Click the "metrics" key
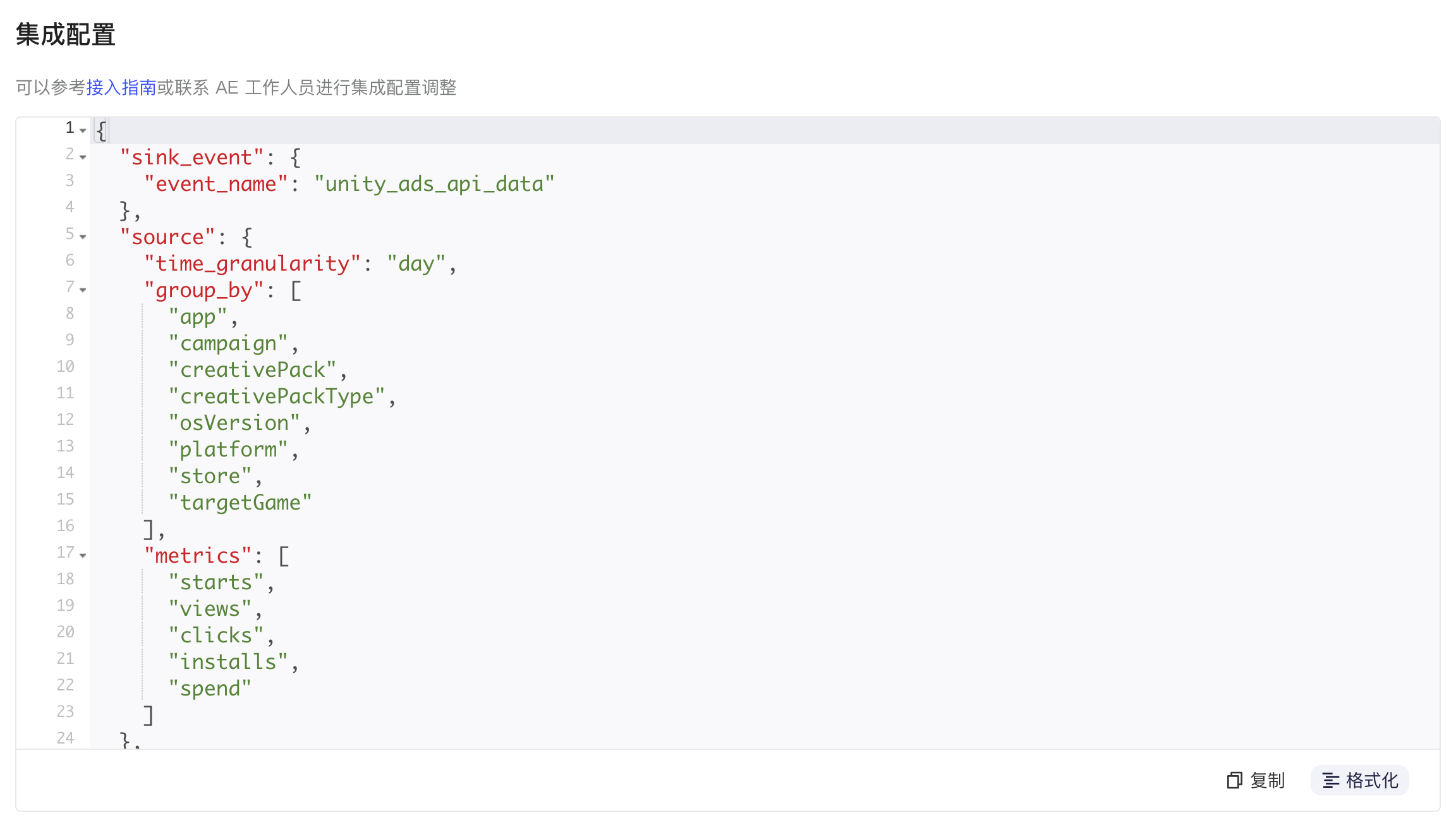The width and height of the screenshot is (1456, 827). [198, 556]
